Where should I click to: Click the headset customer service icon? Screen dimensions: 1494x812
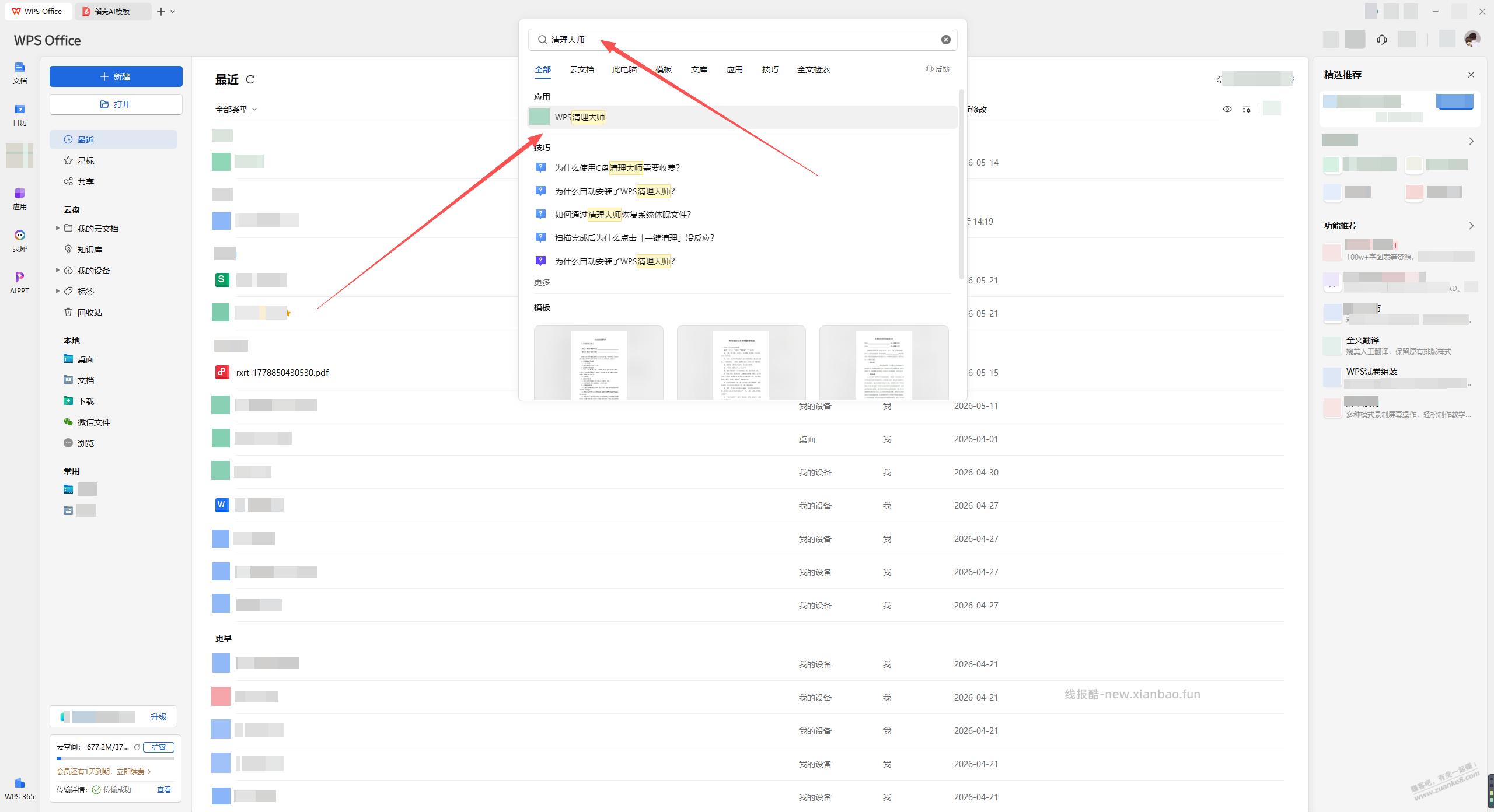(1381, 40)
